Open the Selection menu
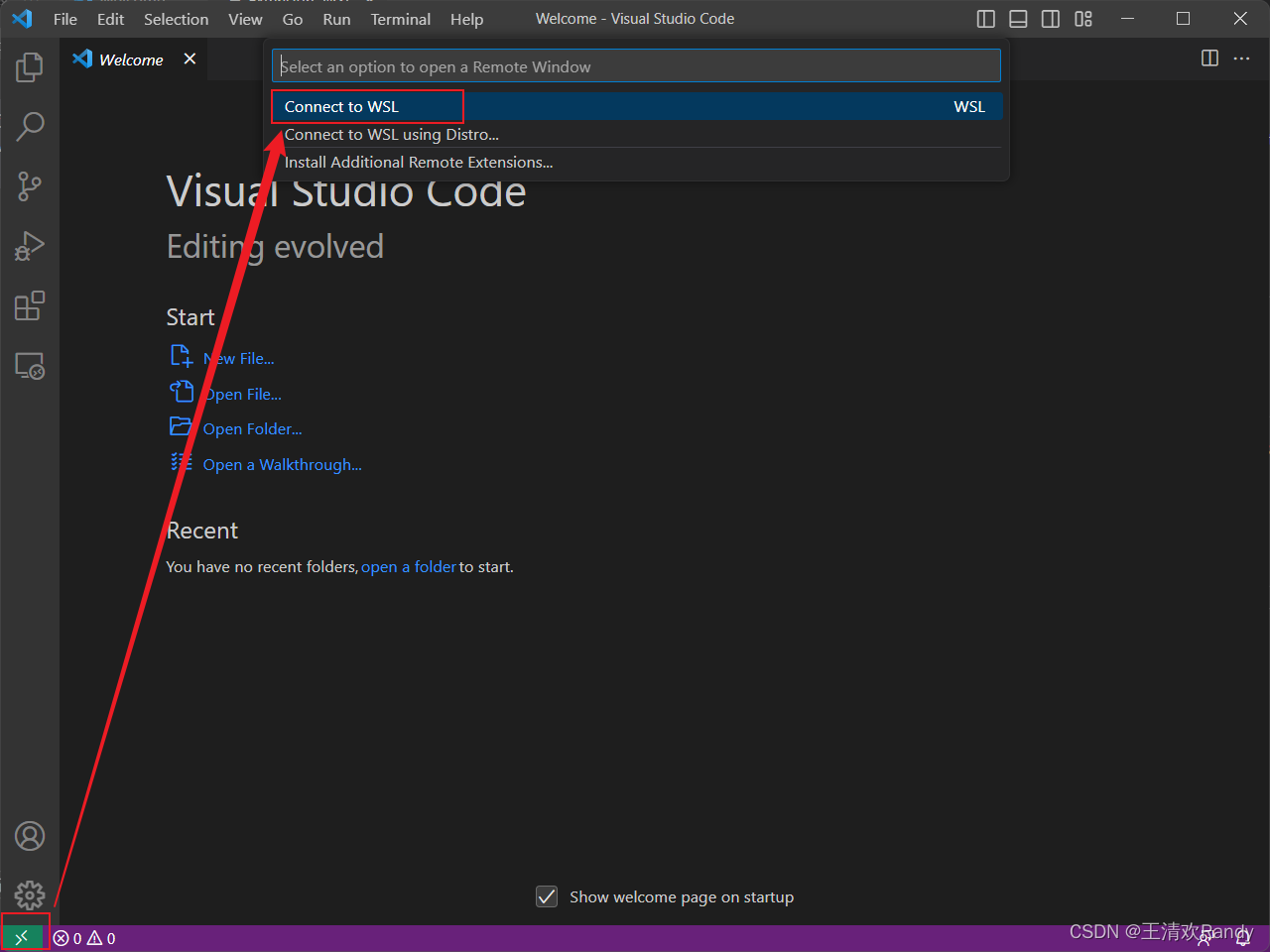The height and width of the screenshot is (952, 1270). point(177,19)
